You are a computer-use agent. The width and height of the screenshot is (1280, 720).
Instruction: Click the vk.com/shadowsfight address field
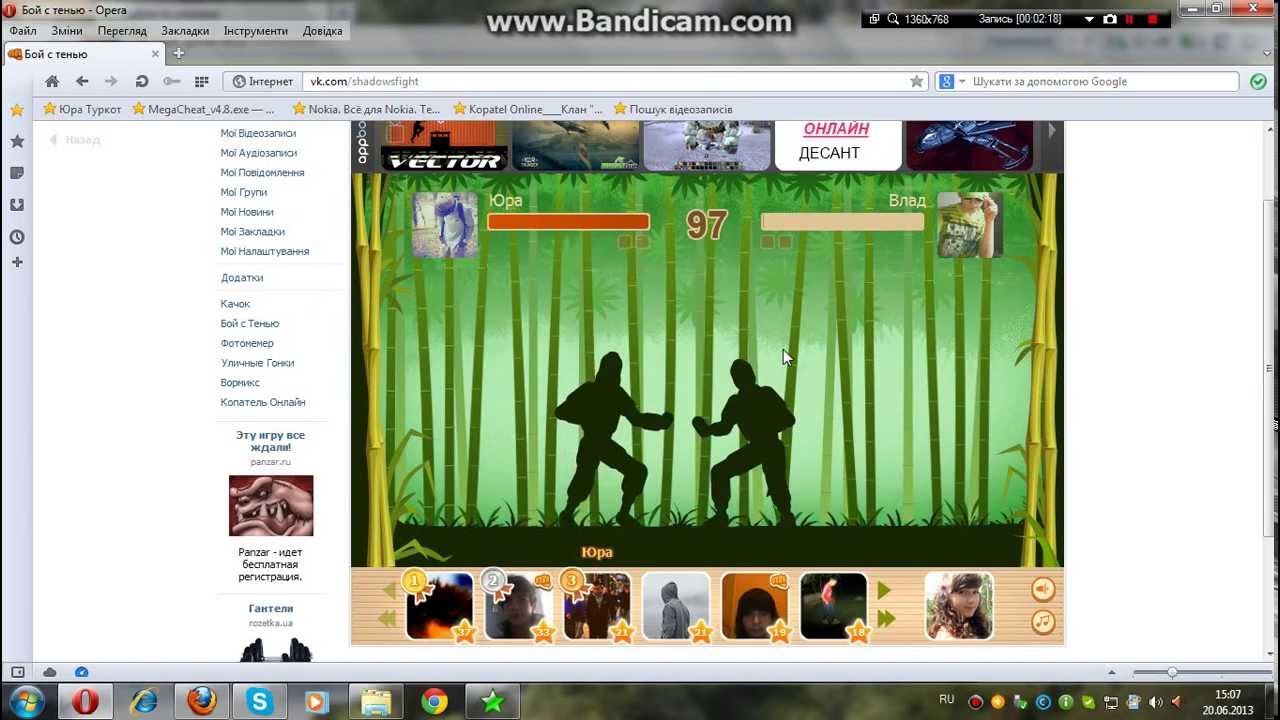click(x=605, y=82)
